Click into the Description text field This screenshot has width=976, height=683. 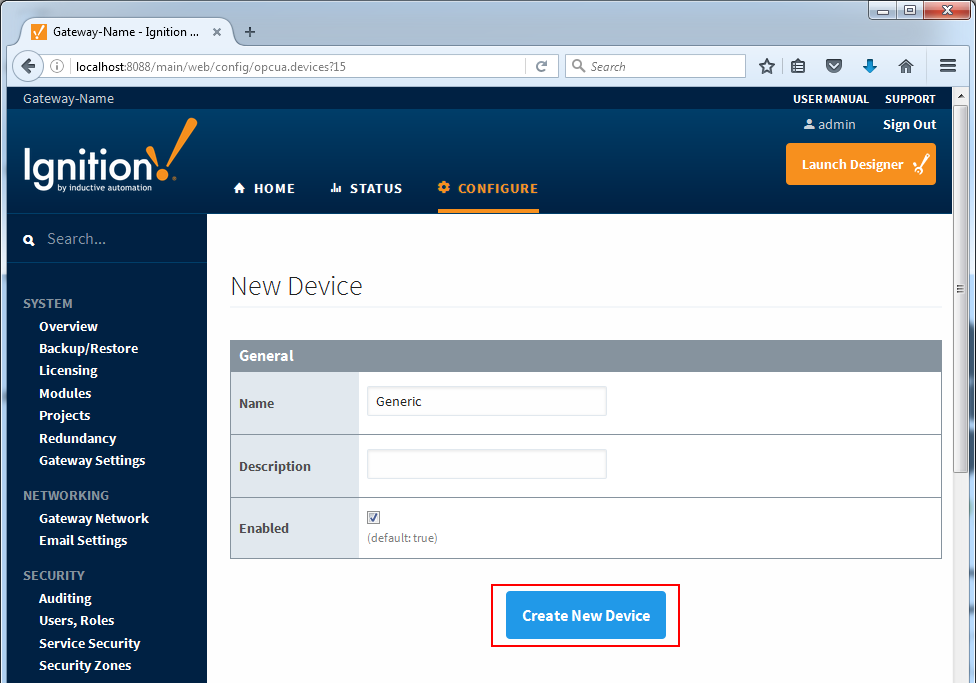[x=486, y=464]
